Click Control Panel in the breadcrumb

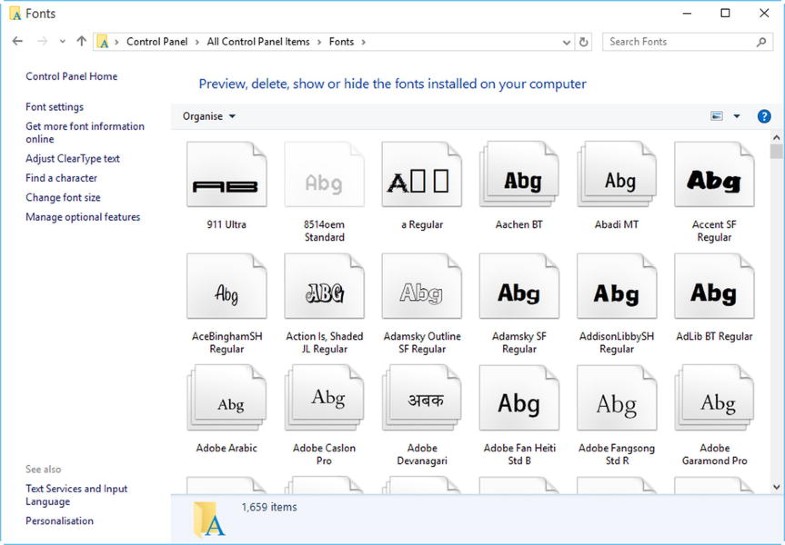click(x=157, y=42)
